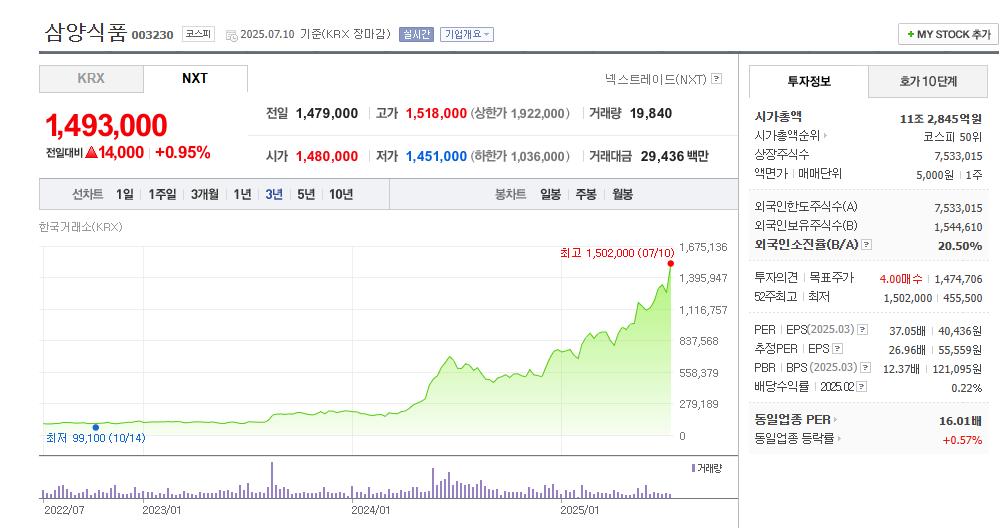The height and width of the screenshot is (528, 1007).
Task: Select 3년 line chart period
Action: 274,194
